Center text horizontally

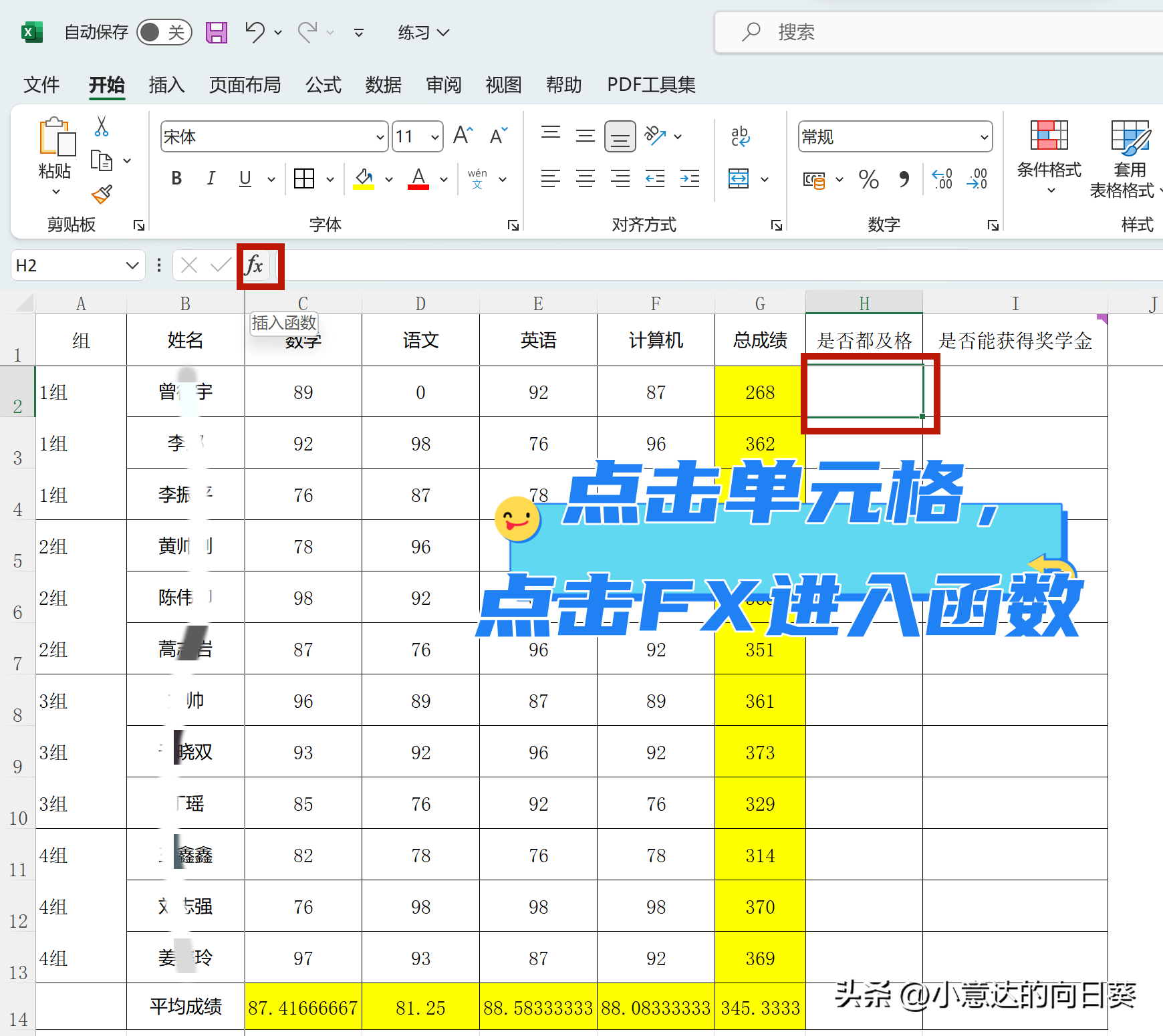pyautogui.click(x=586, y=178)
